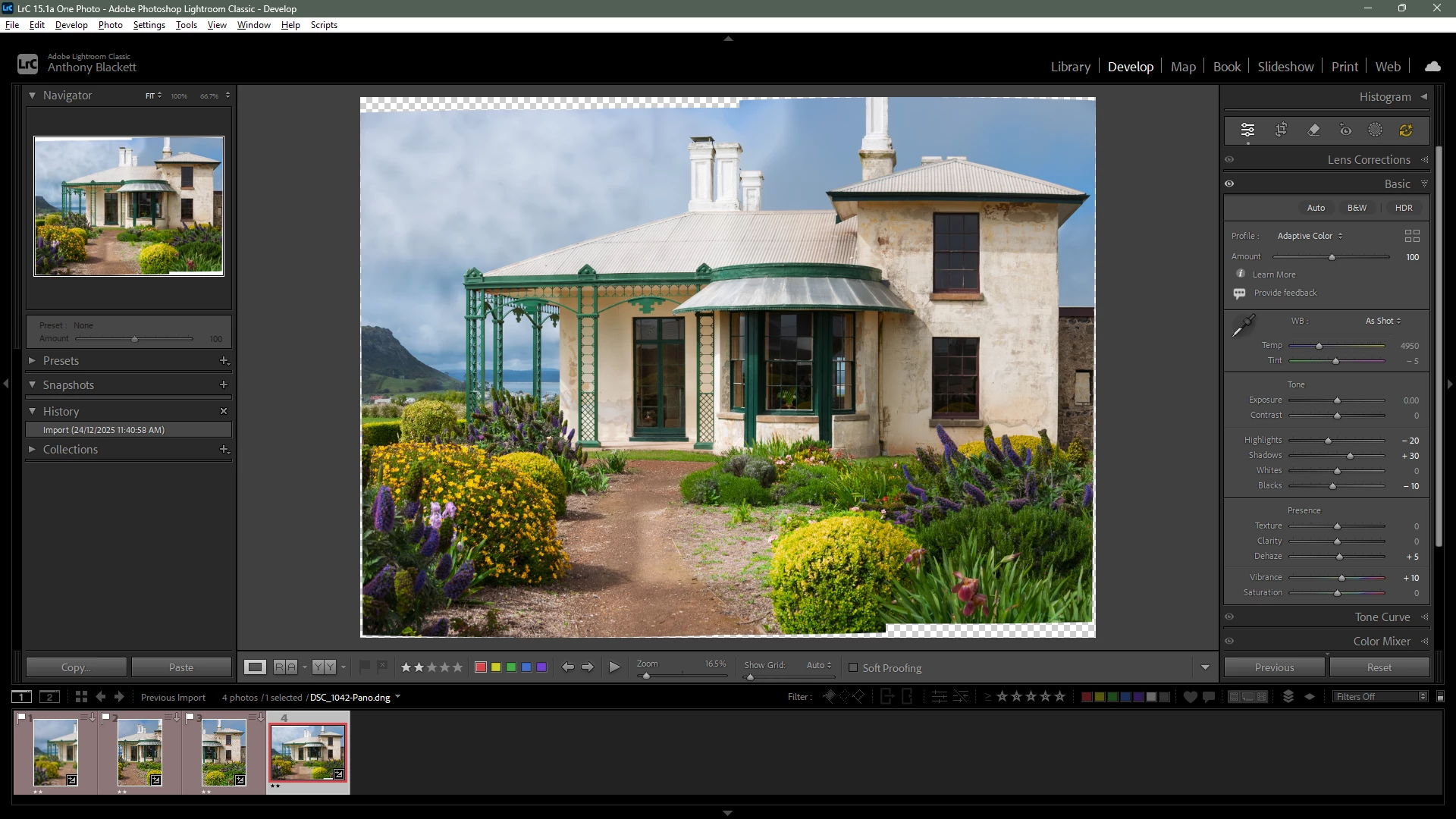The height and width of the screenshot is (819, 1456).
Task: Toggle Color Mixer panel eye switch
Action: pos(1229,642)
